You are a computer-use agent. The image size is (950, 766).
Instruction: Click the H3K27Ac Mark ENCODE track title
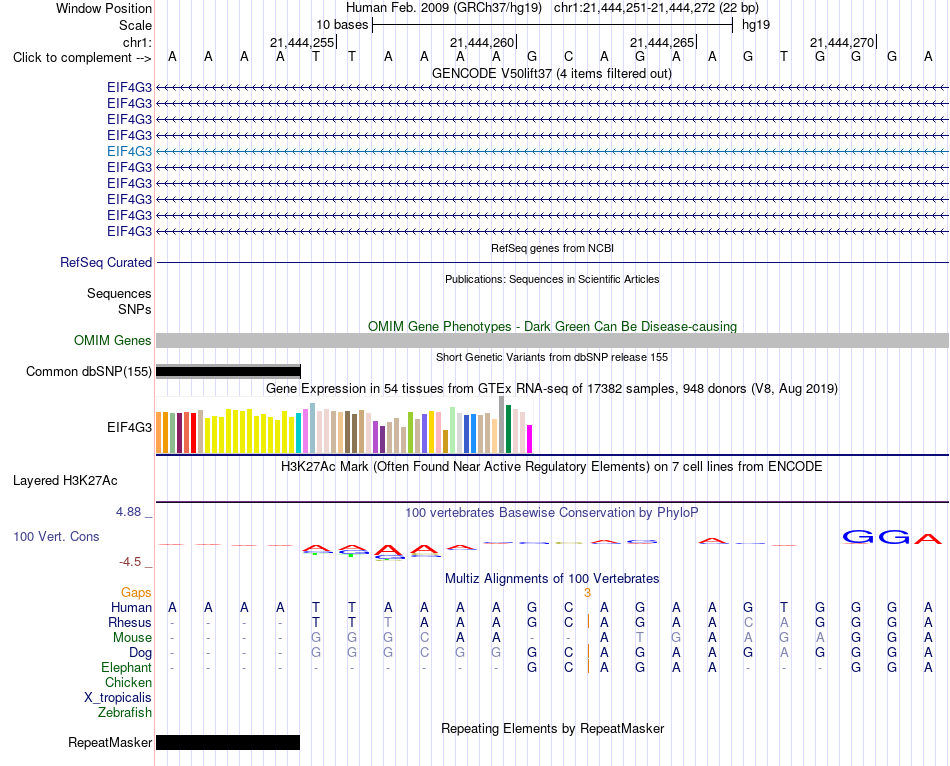click(x=552, y=467)
